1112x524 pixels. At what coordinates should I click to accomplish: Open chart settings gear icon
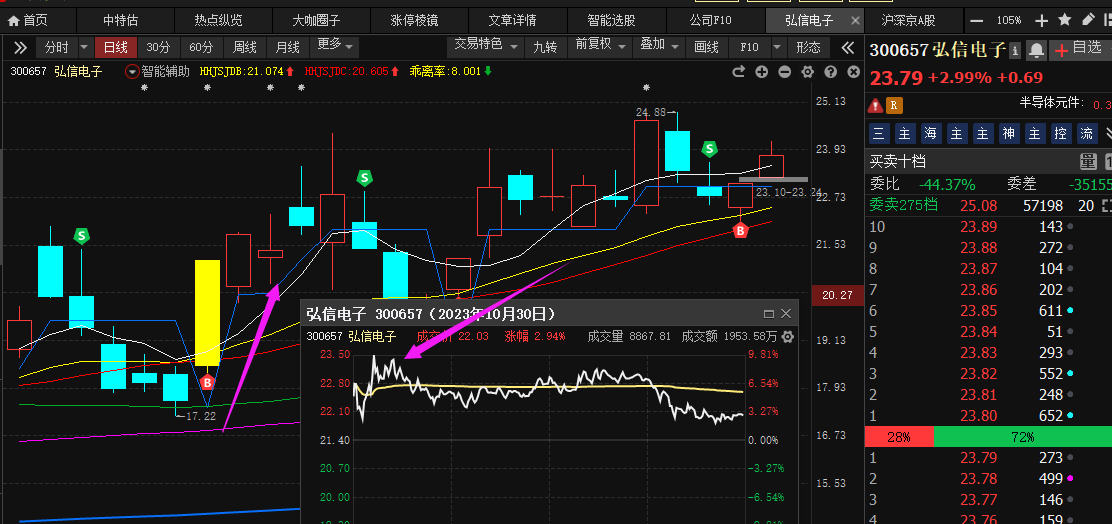coord(808,72)
